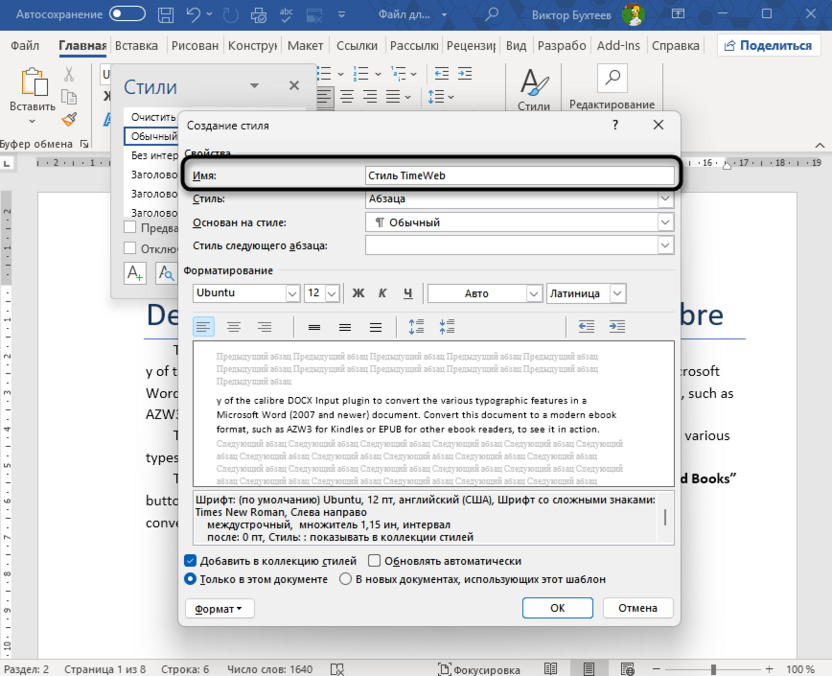The image size is (832, 676).
Task: Uncheck Добавить в коллекцию стилей
Action: [x=190, y=561]
